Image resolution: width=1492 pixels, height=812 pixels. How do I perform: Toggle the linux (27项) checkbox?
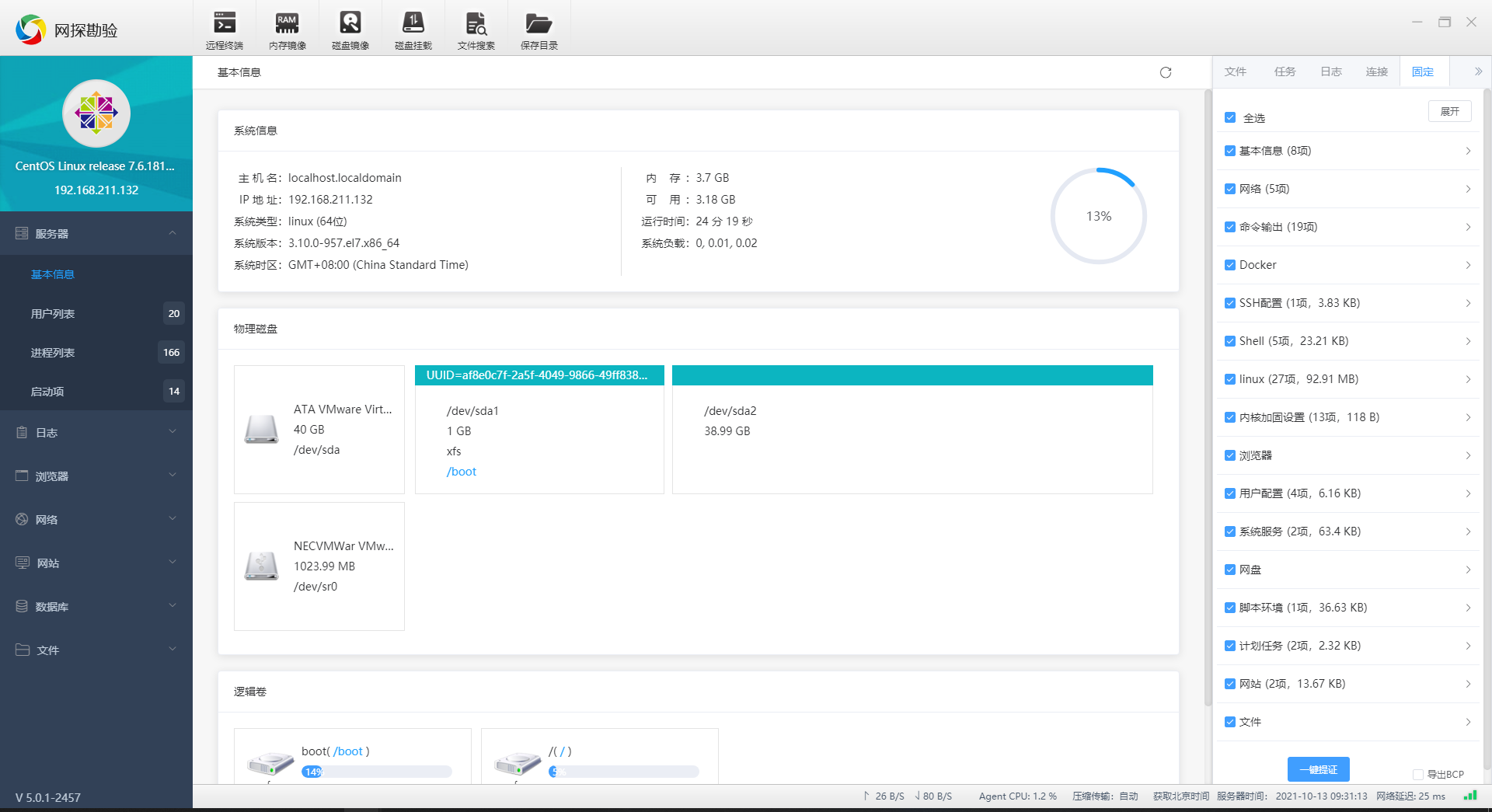point(1230,379)
